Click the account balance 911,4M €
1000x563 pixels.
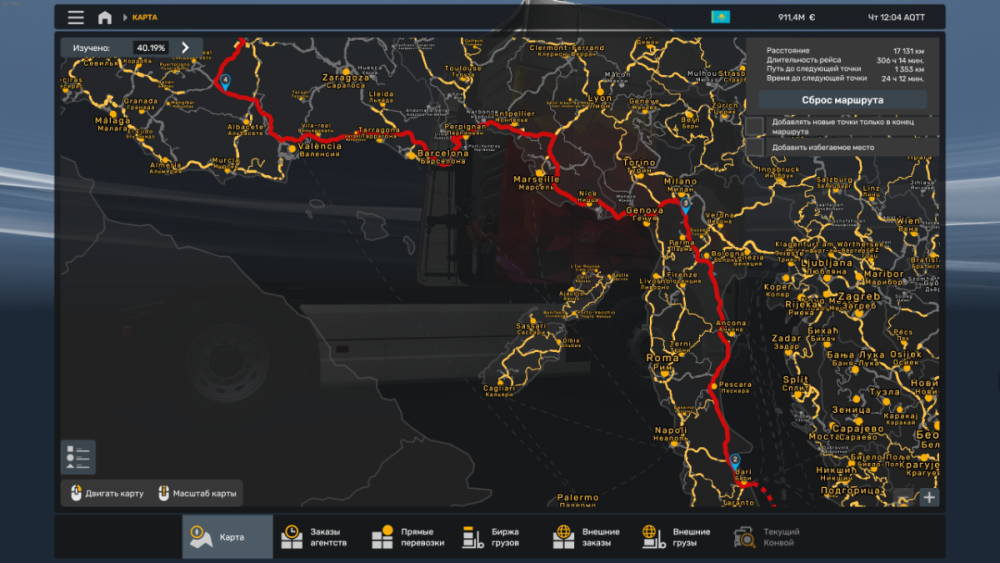(x=797, y=17)
